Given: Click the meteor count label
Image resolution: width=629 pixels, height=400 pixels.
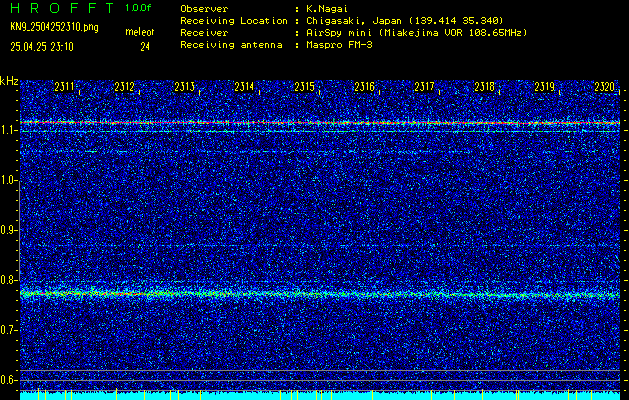Looking at the screenshot, I should (140, 32).
